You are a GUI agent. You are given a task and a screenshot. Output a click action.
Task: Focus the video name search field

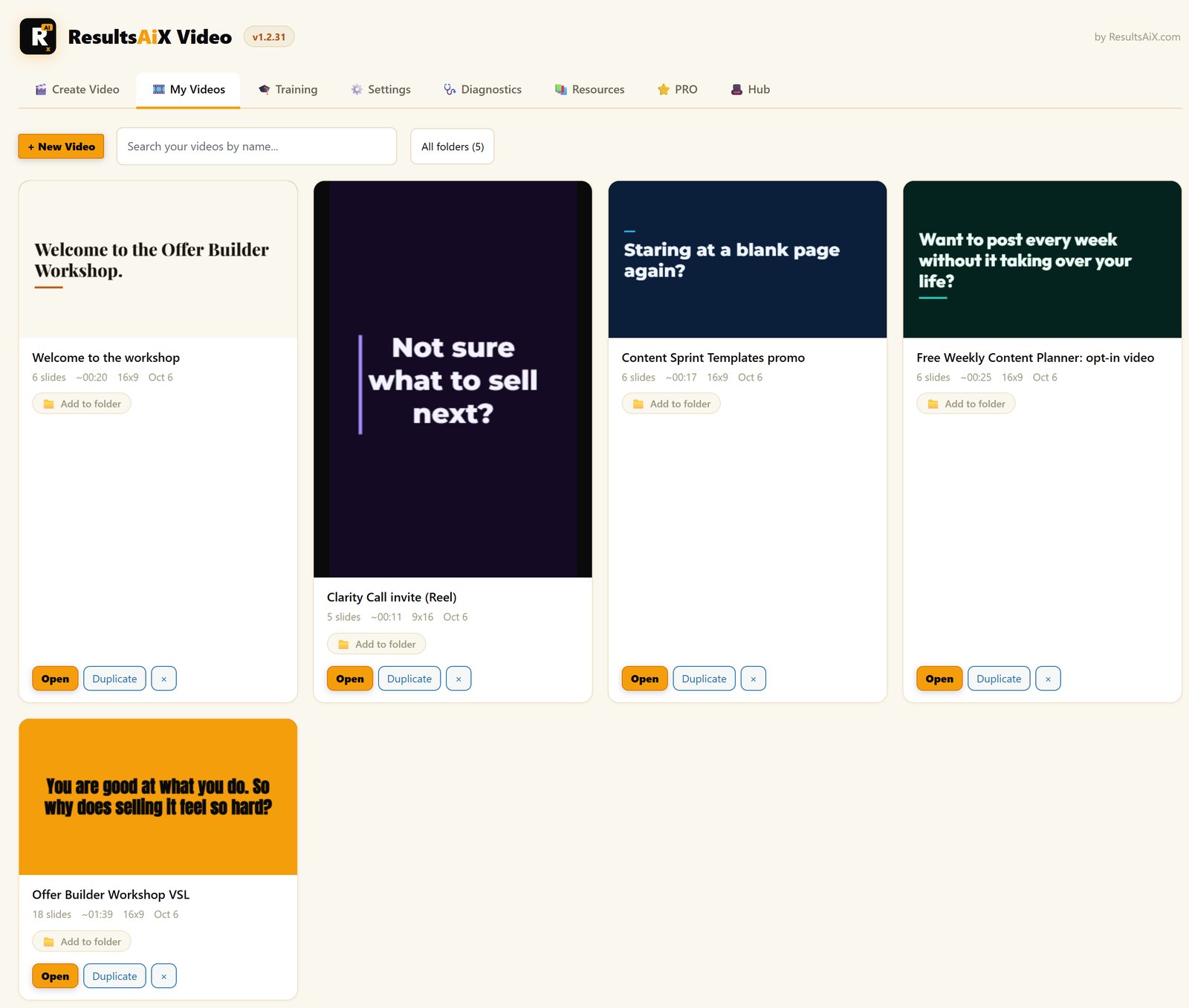(x=256, y=146)
